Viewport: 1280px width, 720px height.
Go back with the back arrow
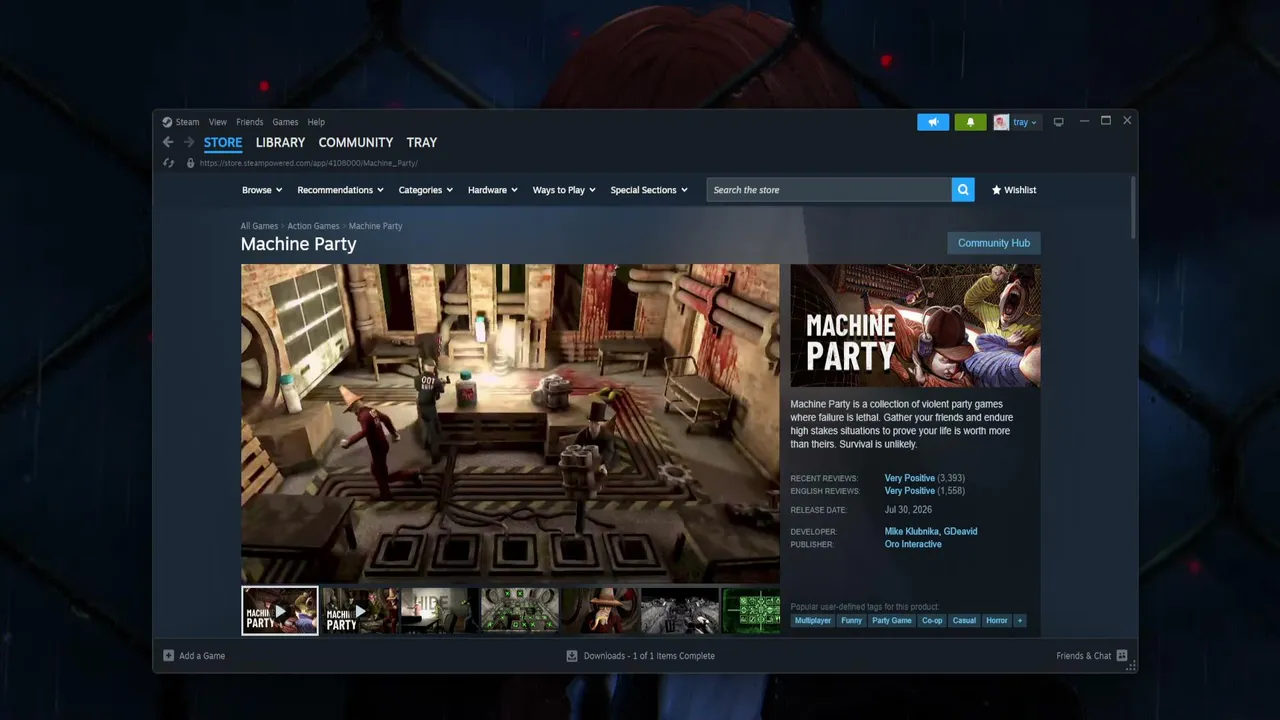[168, 142]
